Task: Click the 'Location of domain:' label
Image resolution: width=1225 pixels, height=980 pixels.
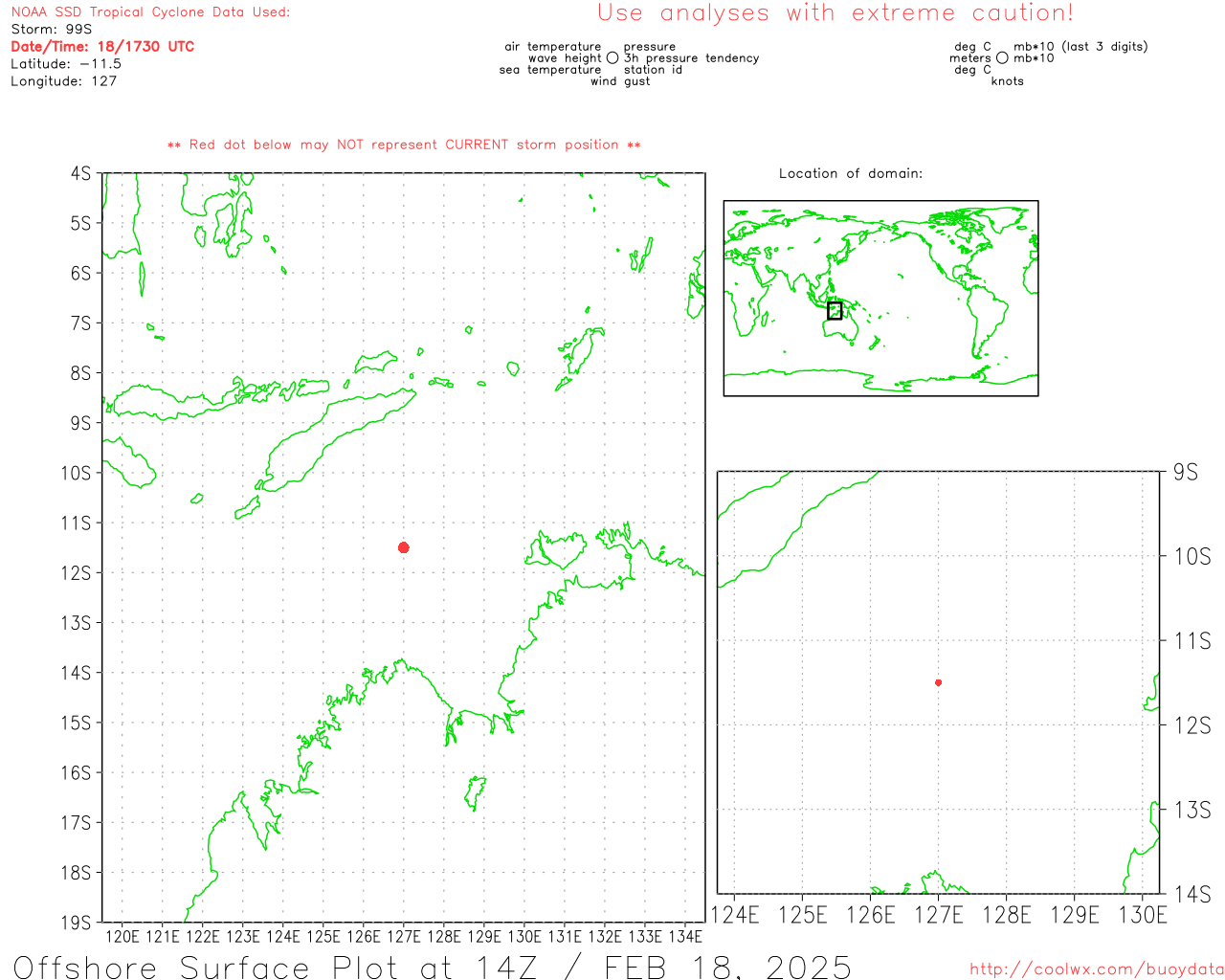Action: pos(851,173)
